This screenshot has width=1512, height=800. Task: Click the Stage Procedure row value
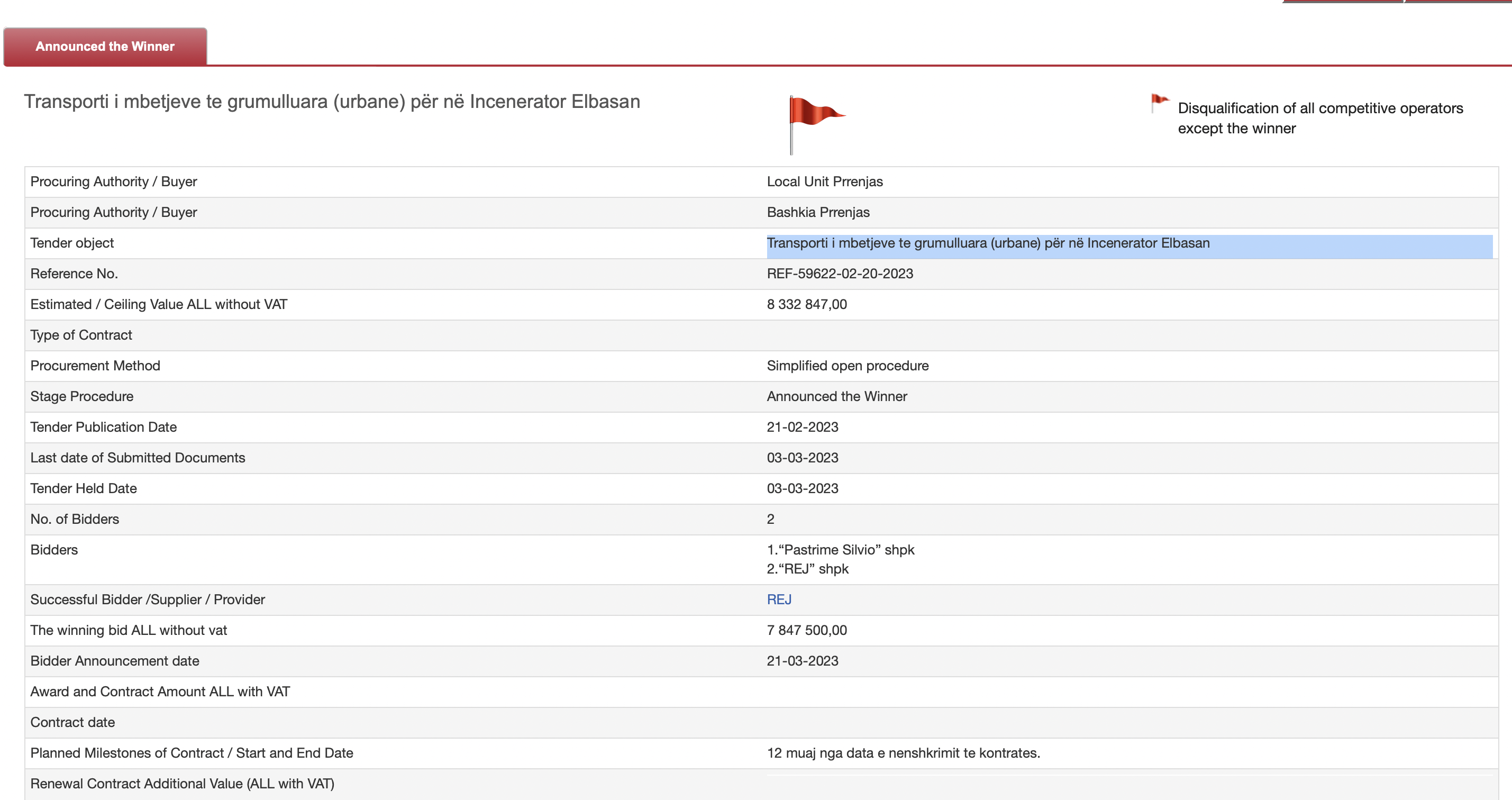pos(836,396)
